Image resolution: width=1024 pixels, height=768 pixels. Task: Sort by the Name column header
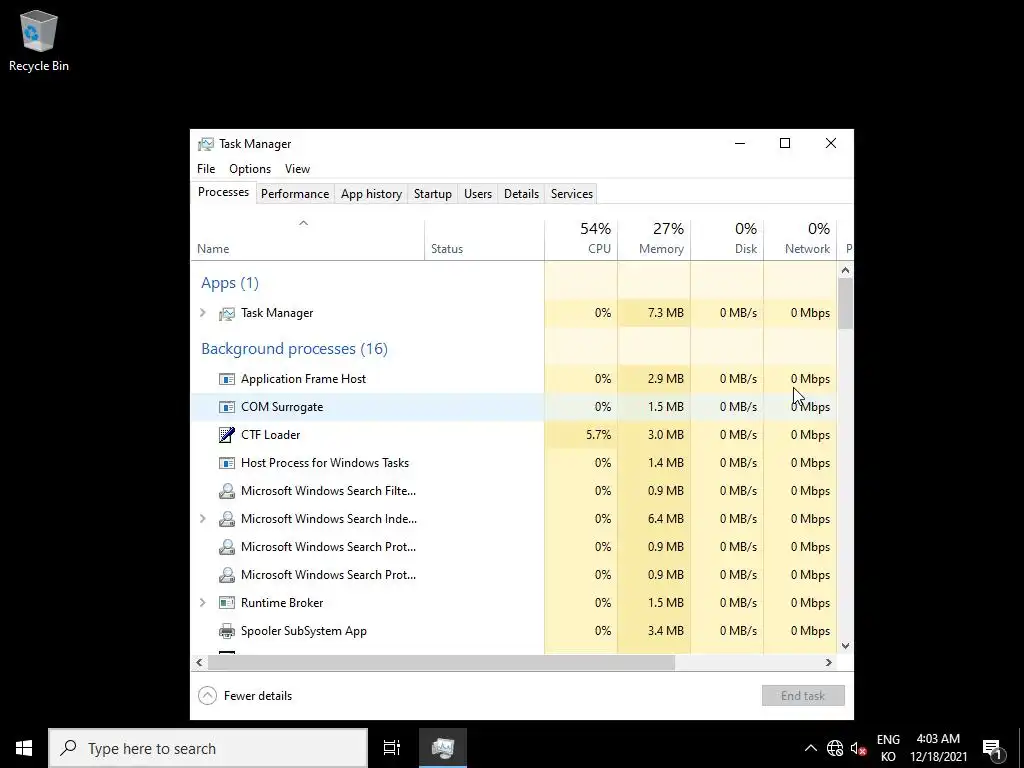(308, 239)
